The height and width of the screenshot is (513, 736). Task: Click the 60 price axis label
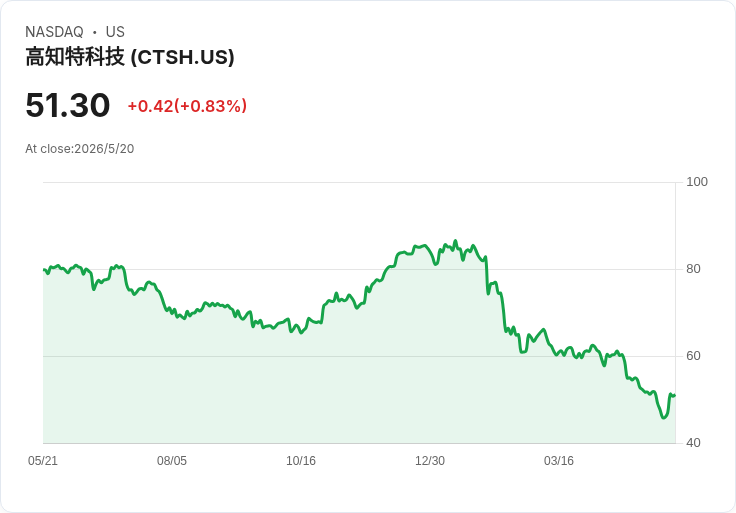[x=693, y=356]
